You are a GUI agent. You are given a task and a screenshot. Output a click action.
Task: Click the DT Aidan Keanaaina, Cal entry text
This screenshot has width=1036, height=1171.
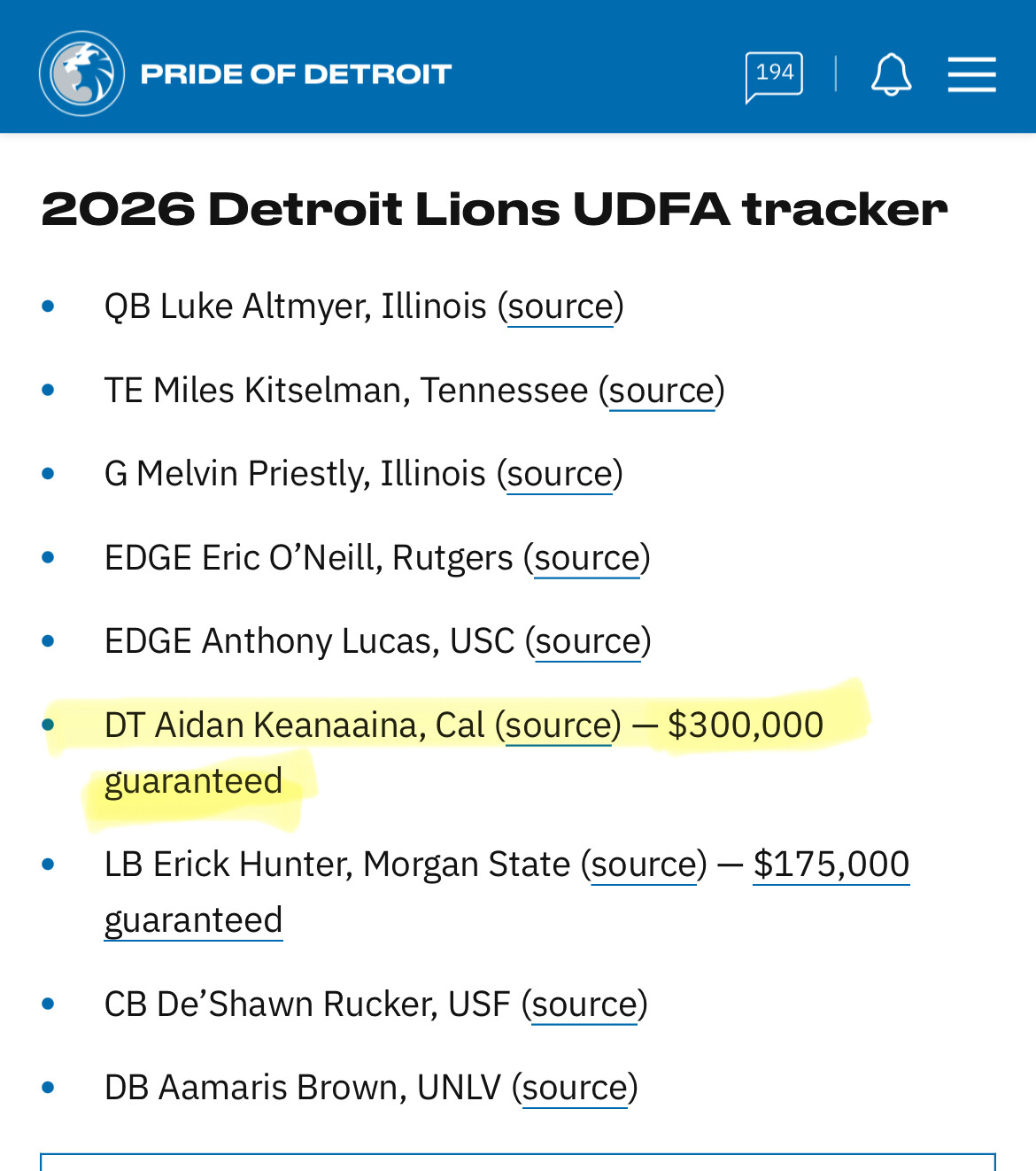tap(294, 725)
